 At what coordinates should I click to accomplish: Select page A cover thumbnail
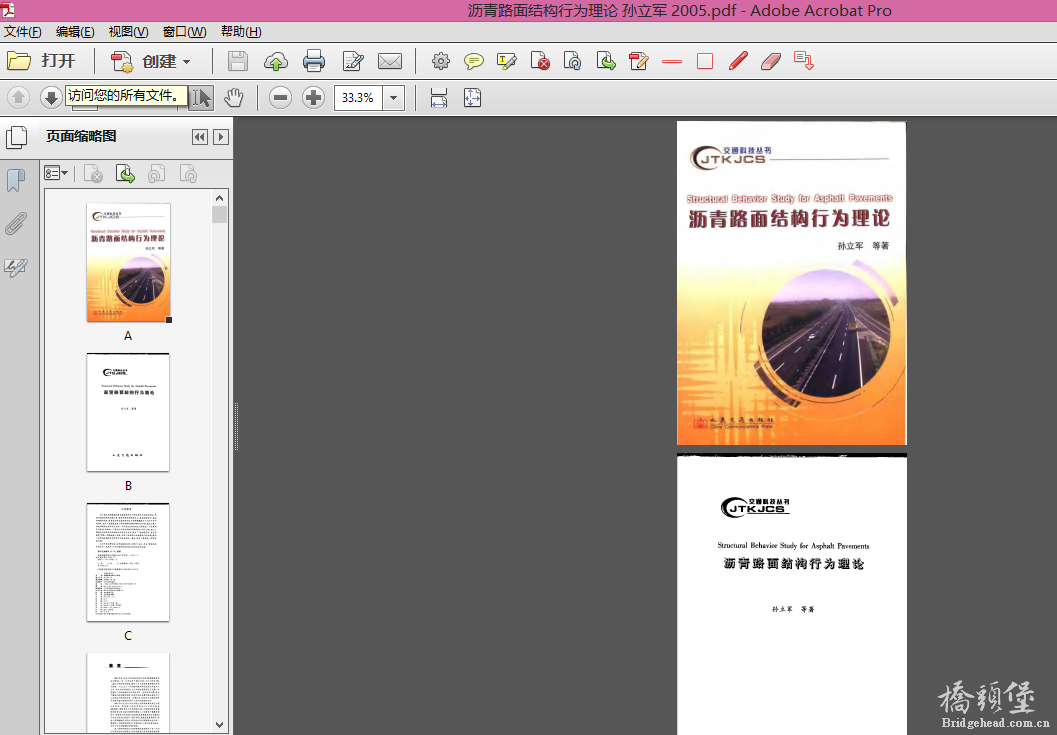coord(129,262)
